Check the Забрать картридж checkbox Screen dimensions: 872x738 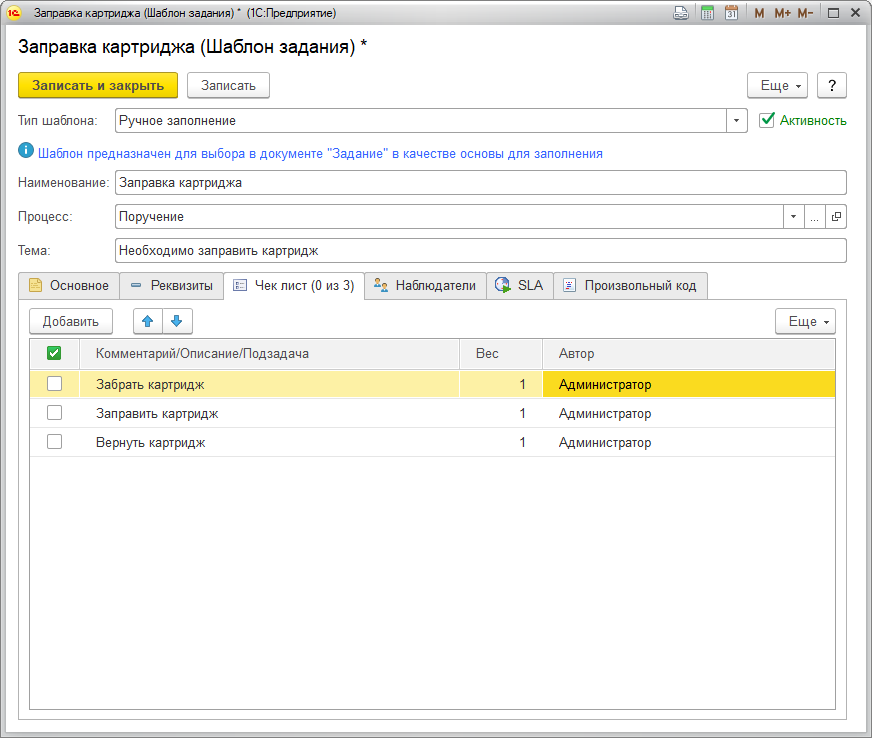pos(54,384)
